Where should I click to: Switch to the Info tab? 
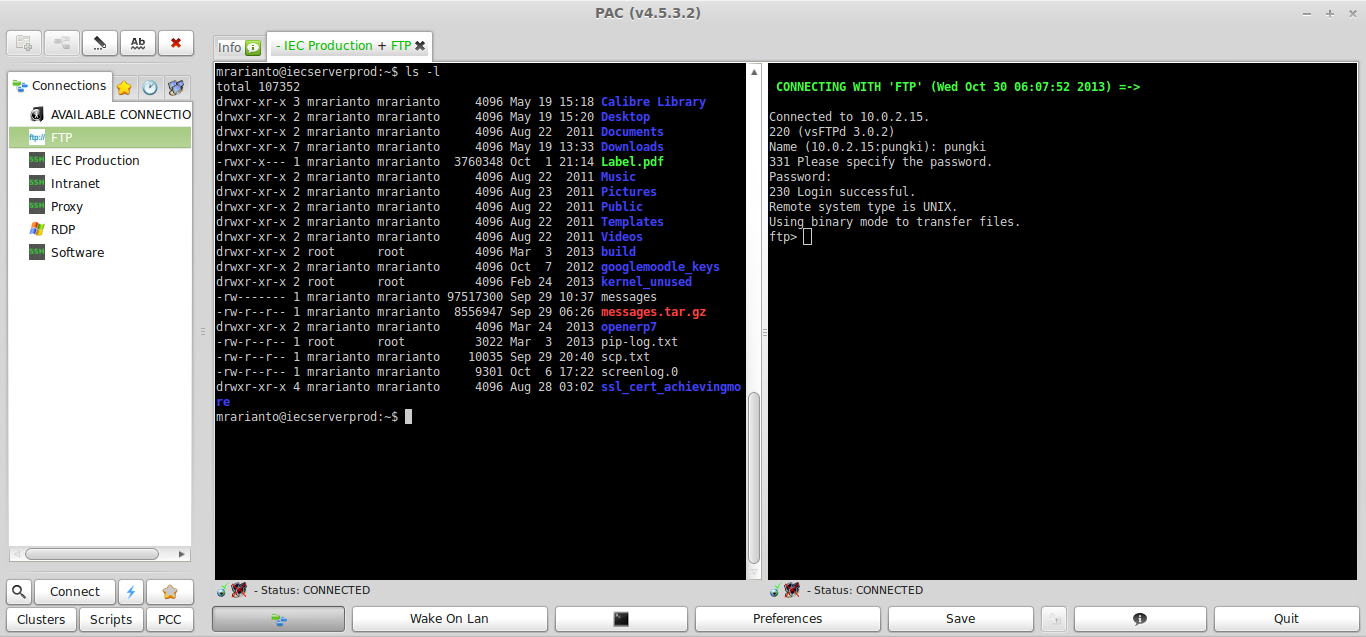click(238, 47)
